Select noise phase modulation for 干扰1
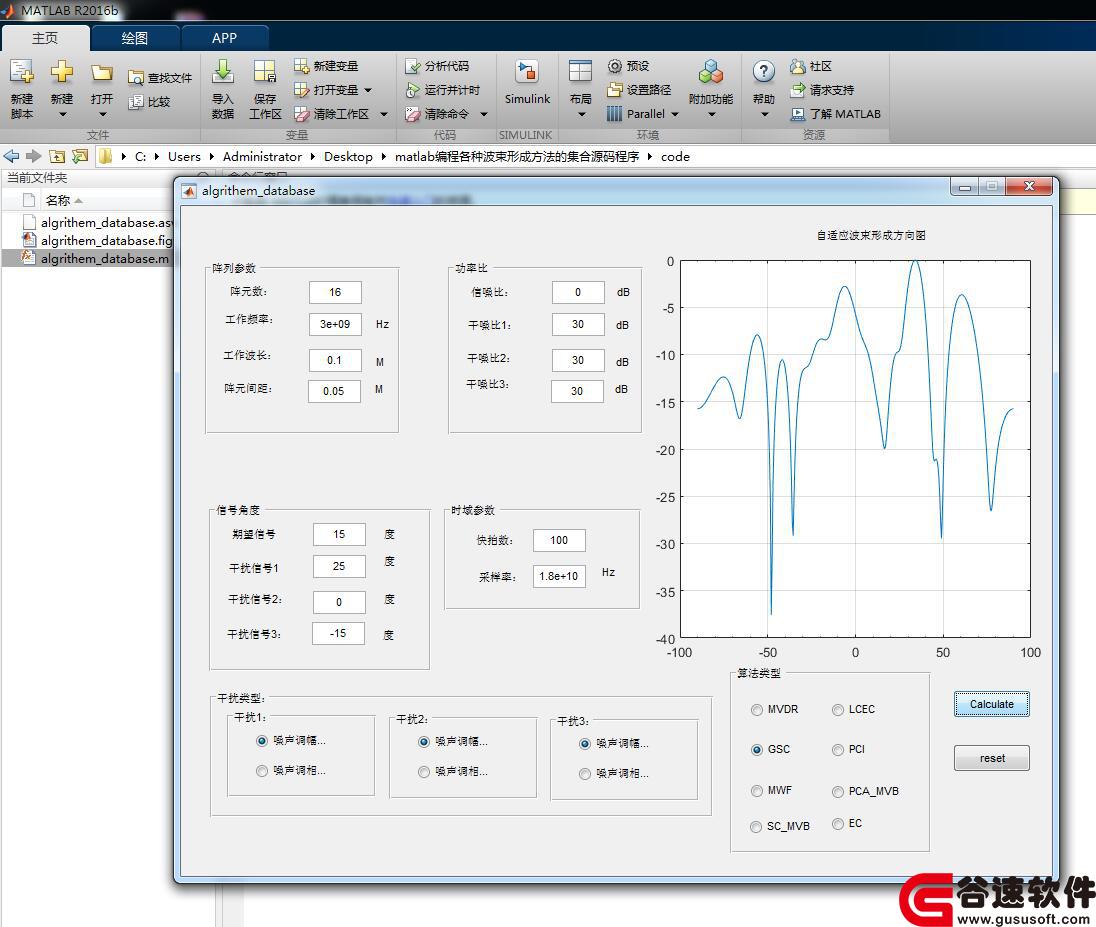 tap(262, 770)
